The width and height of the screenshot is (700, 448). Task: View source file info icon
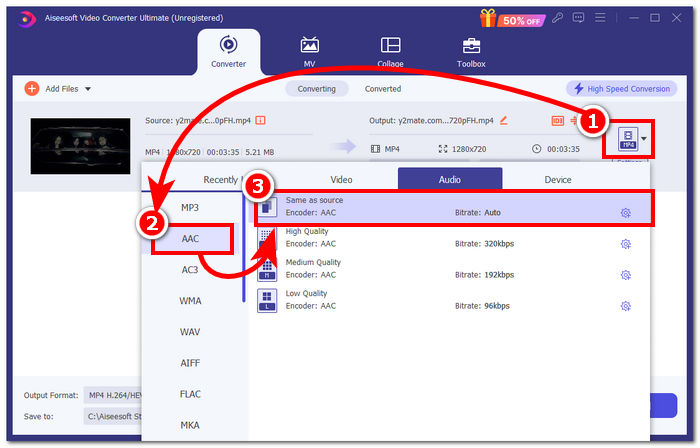tap(260, 120)
